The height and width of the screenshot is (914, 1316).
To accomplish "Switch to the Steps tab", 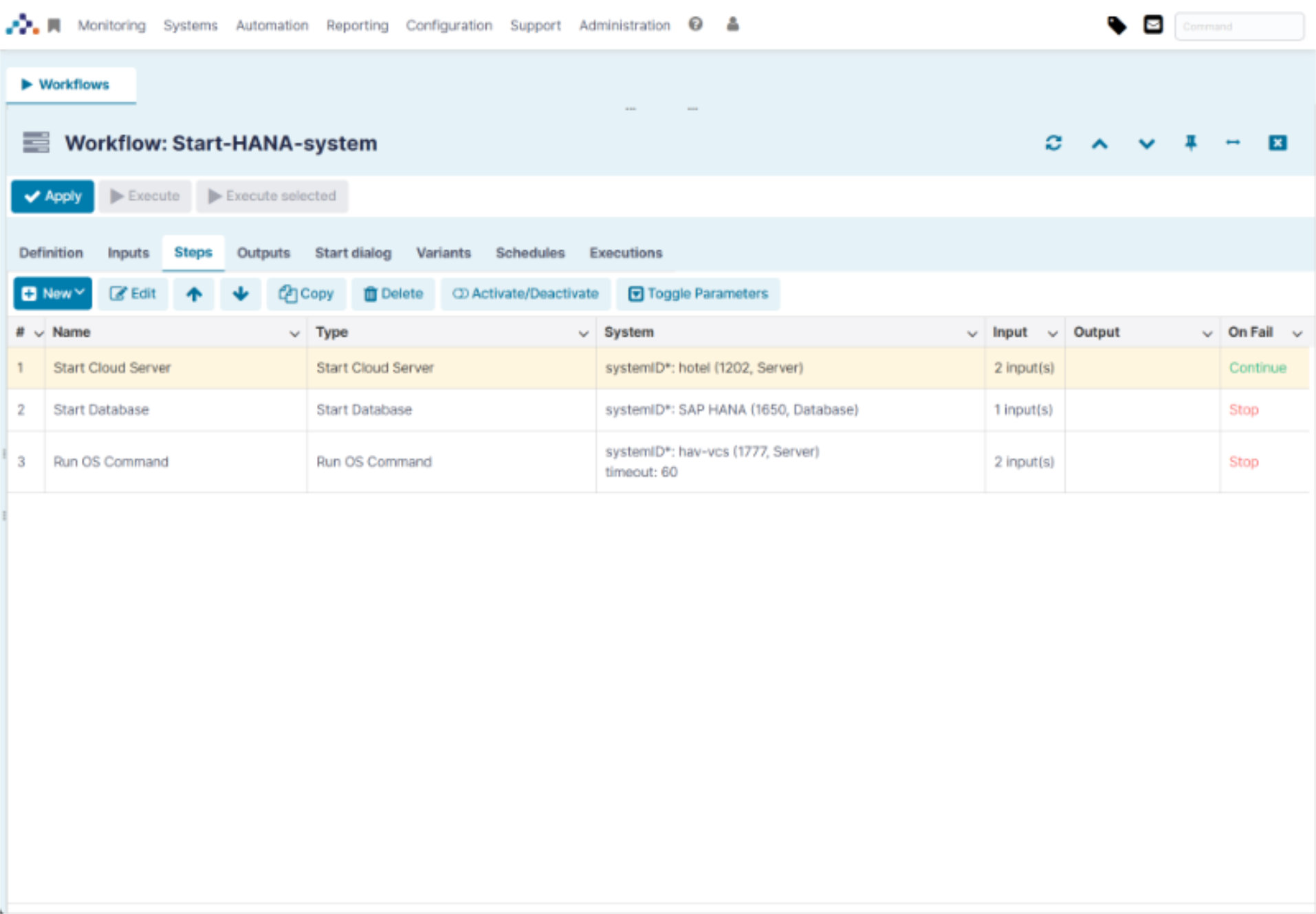I will point(193,252).
